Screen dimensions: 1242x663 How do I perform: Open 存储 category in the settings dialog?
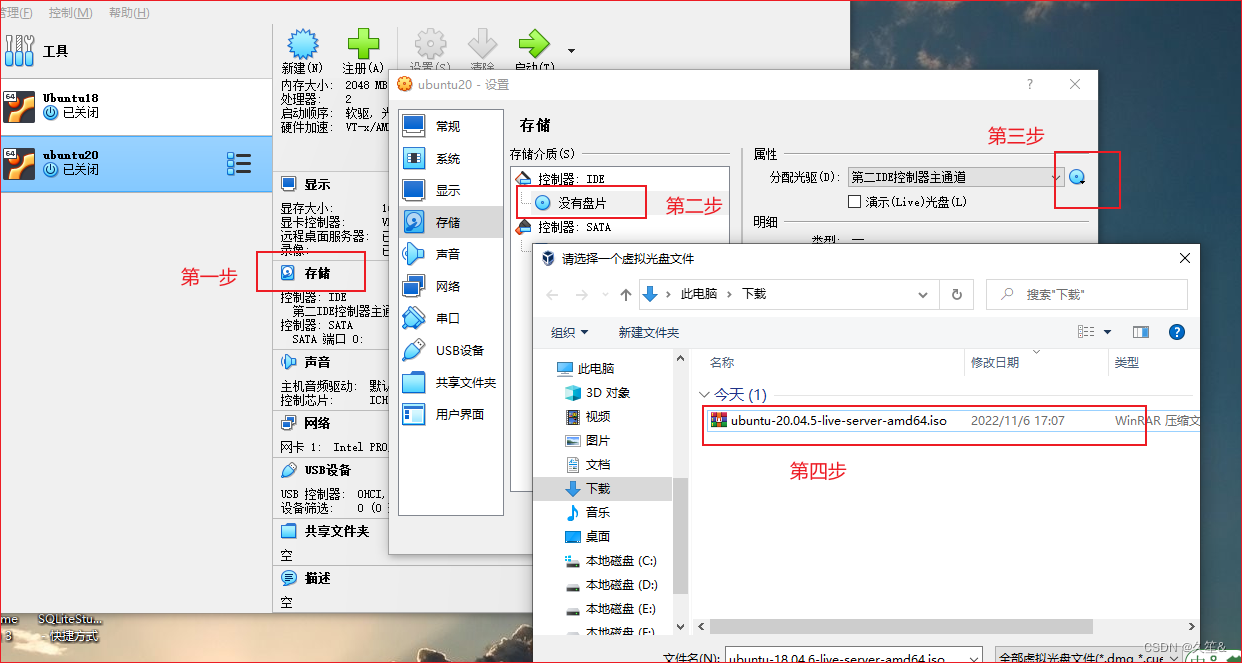click(450, 222)
